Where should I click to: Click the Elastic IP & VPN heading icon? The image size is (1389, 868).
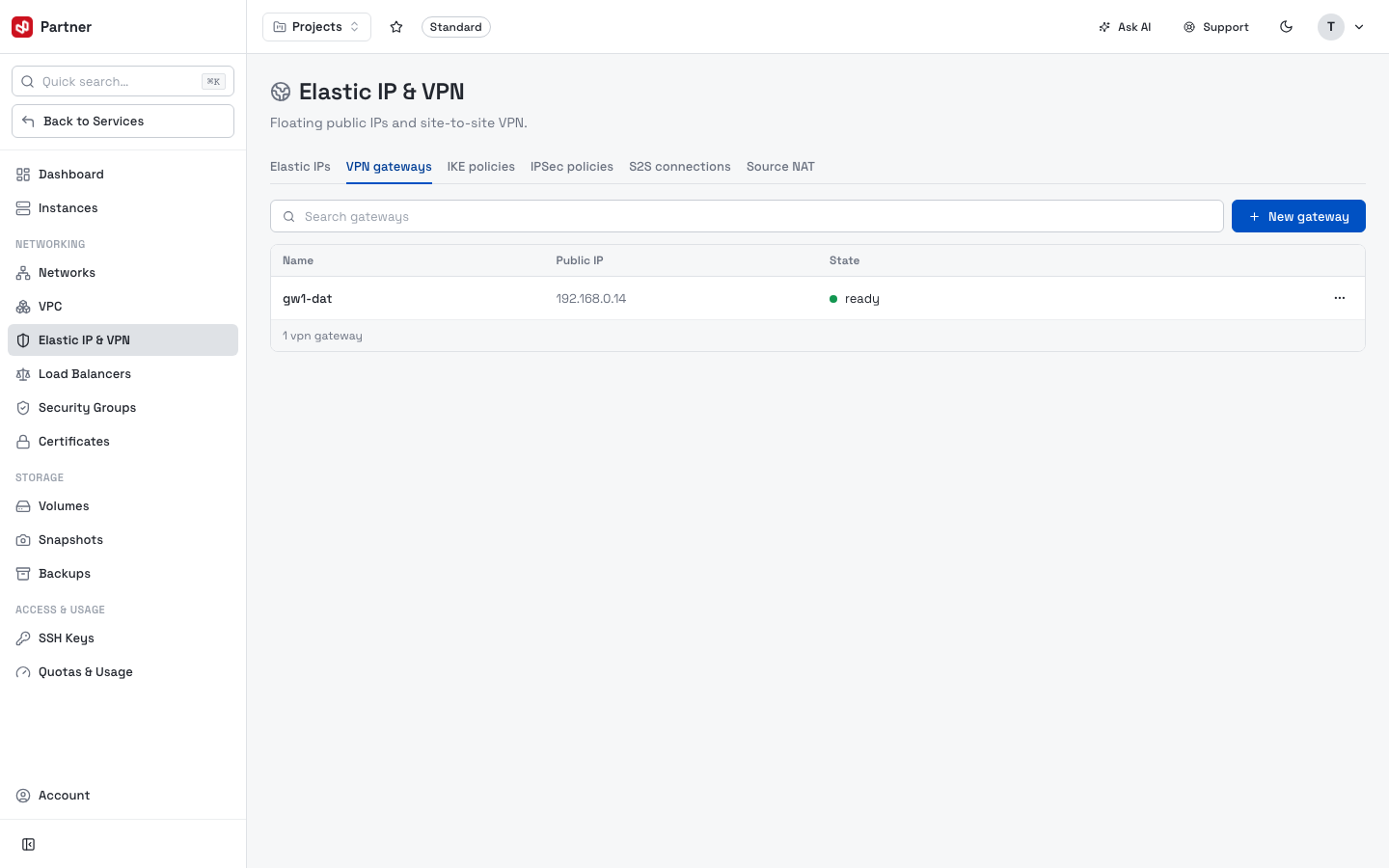coord(281,92)
